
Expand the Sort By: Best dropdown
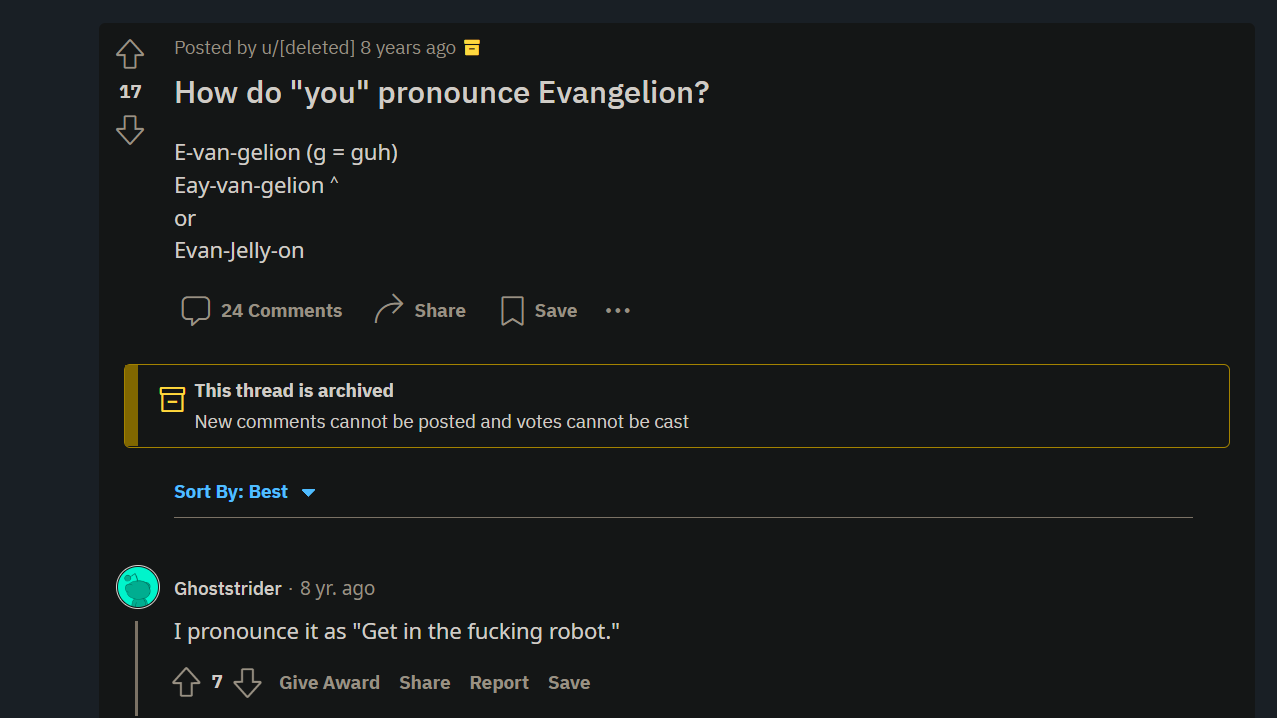(245, 492)
